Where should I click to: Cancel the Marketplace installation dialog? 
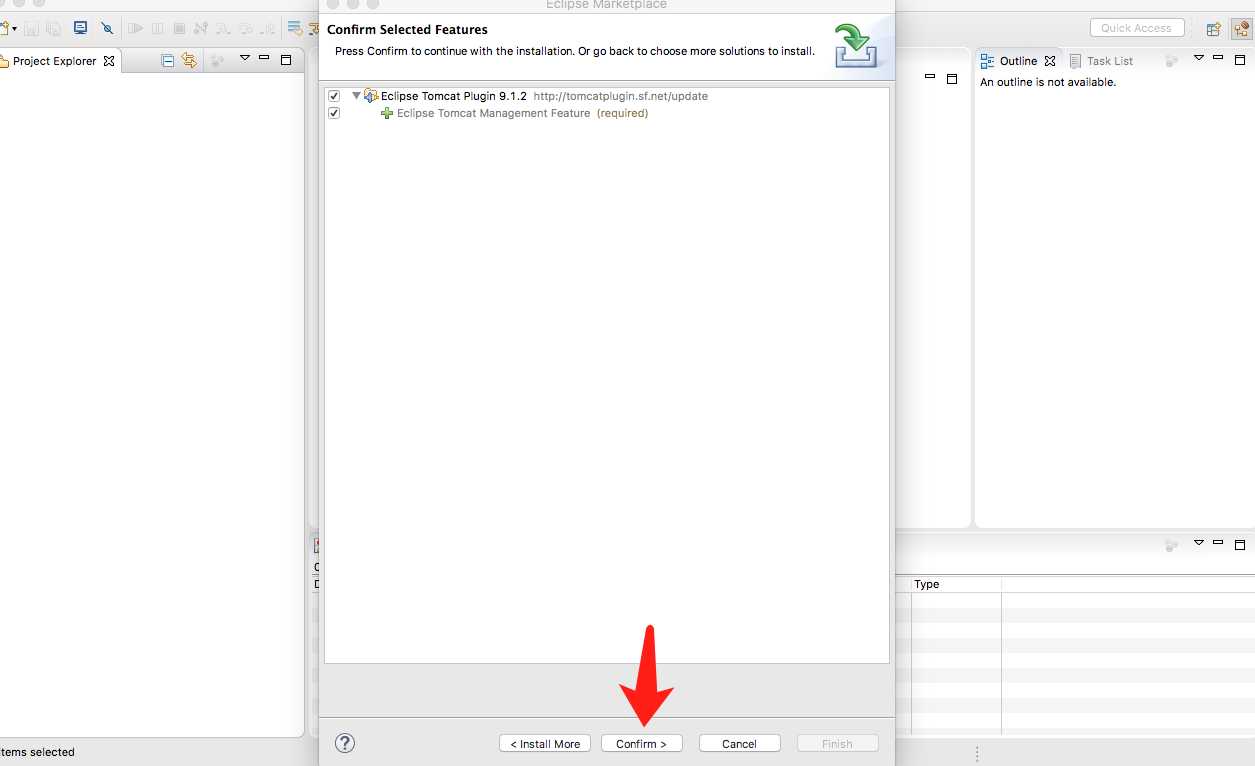coord(739,743)
